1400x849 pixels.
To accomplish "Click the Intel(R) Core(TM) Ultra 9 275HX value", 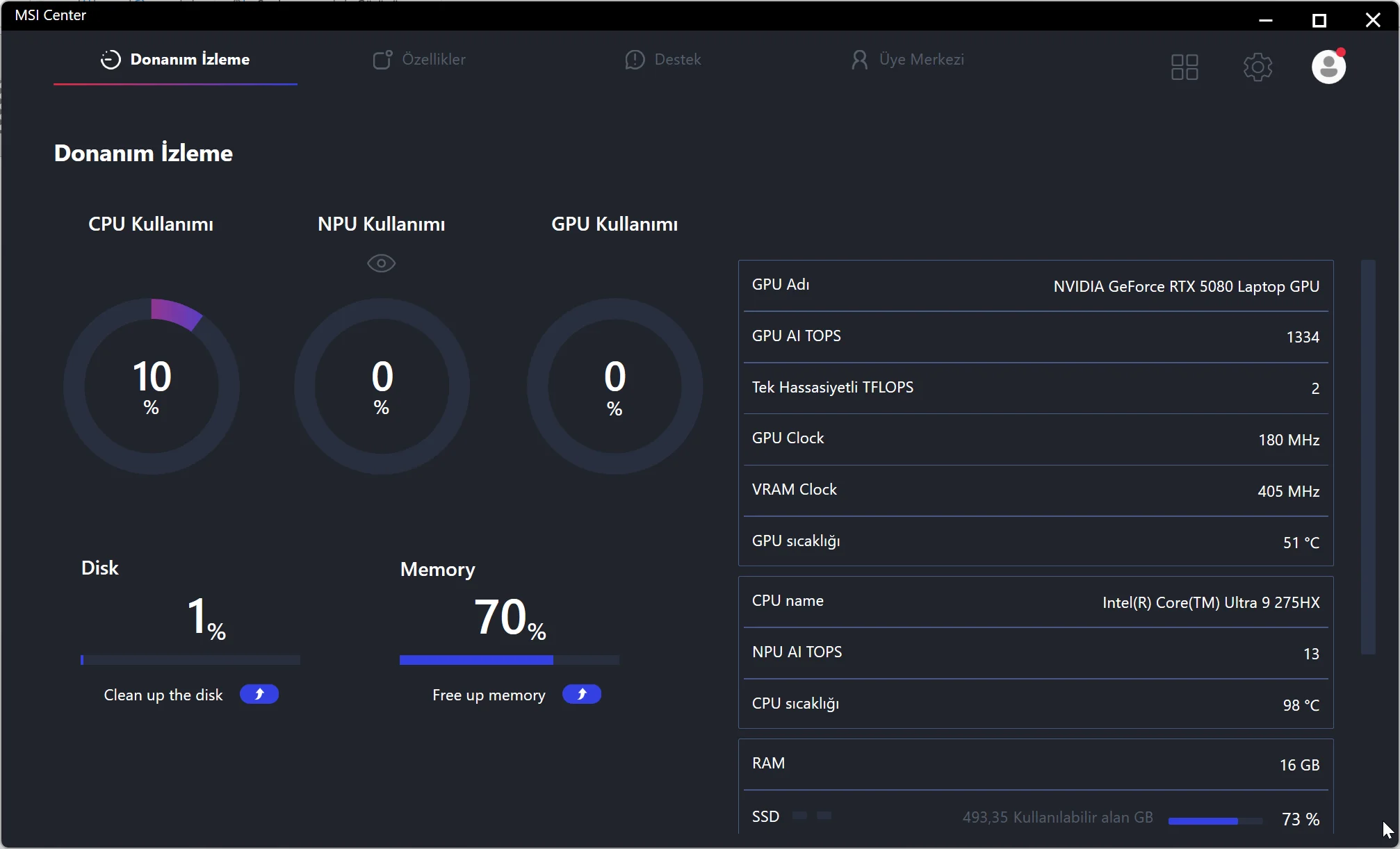I will [x=1211, y=603].
